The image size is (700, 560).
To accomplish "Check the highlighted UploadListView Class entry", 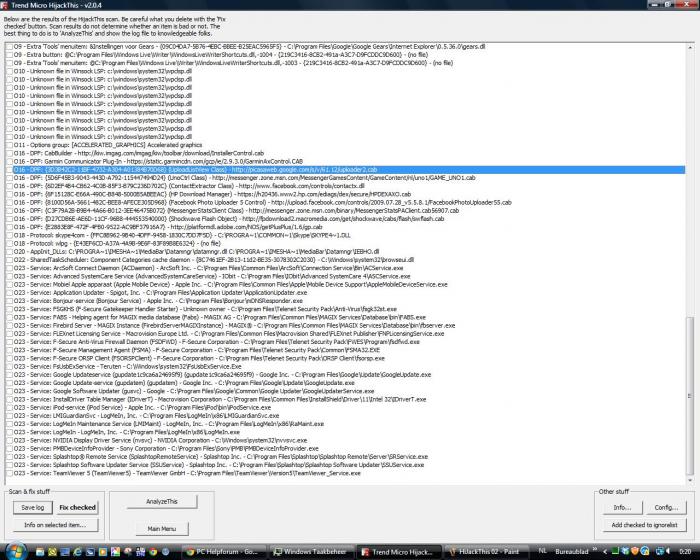I will click(9, 170).
